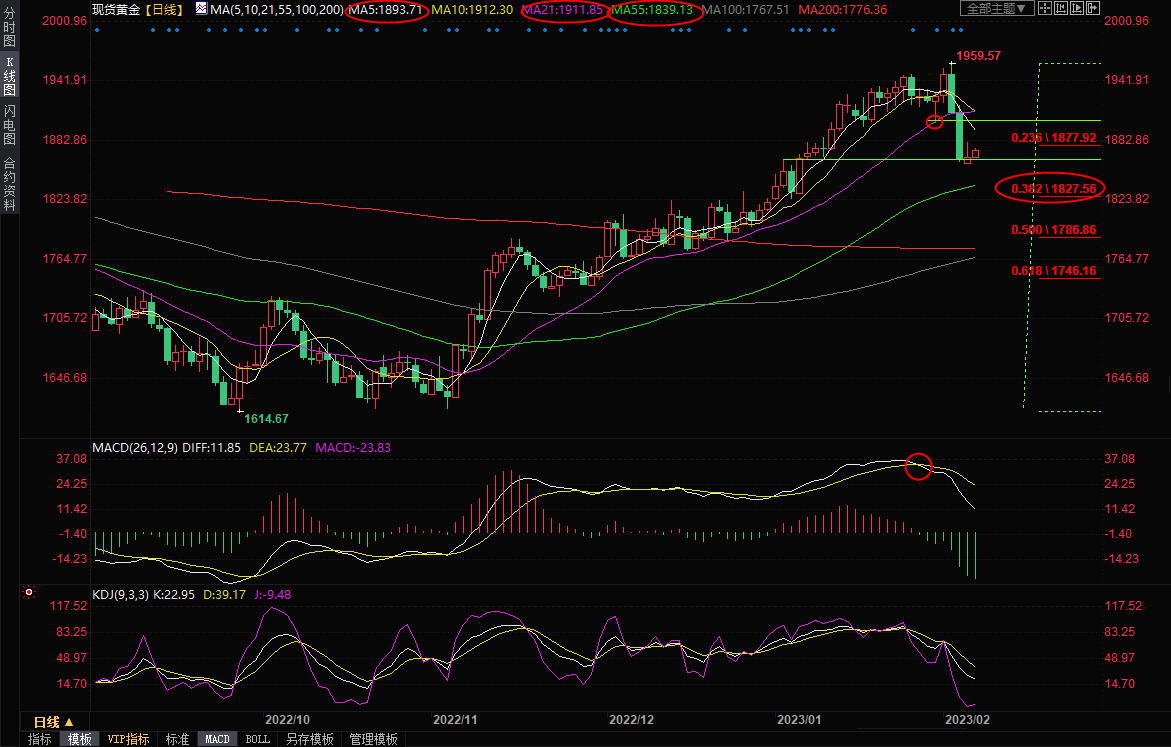
Task: Toggle the BOLL template button
Action: coord(257,739)
